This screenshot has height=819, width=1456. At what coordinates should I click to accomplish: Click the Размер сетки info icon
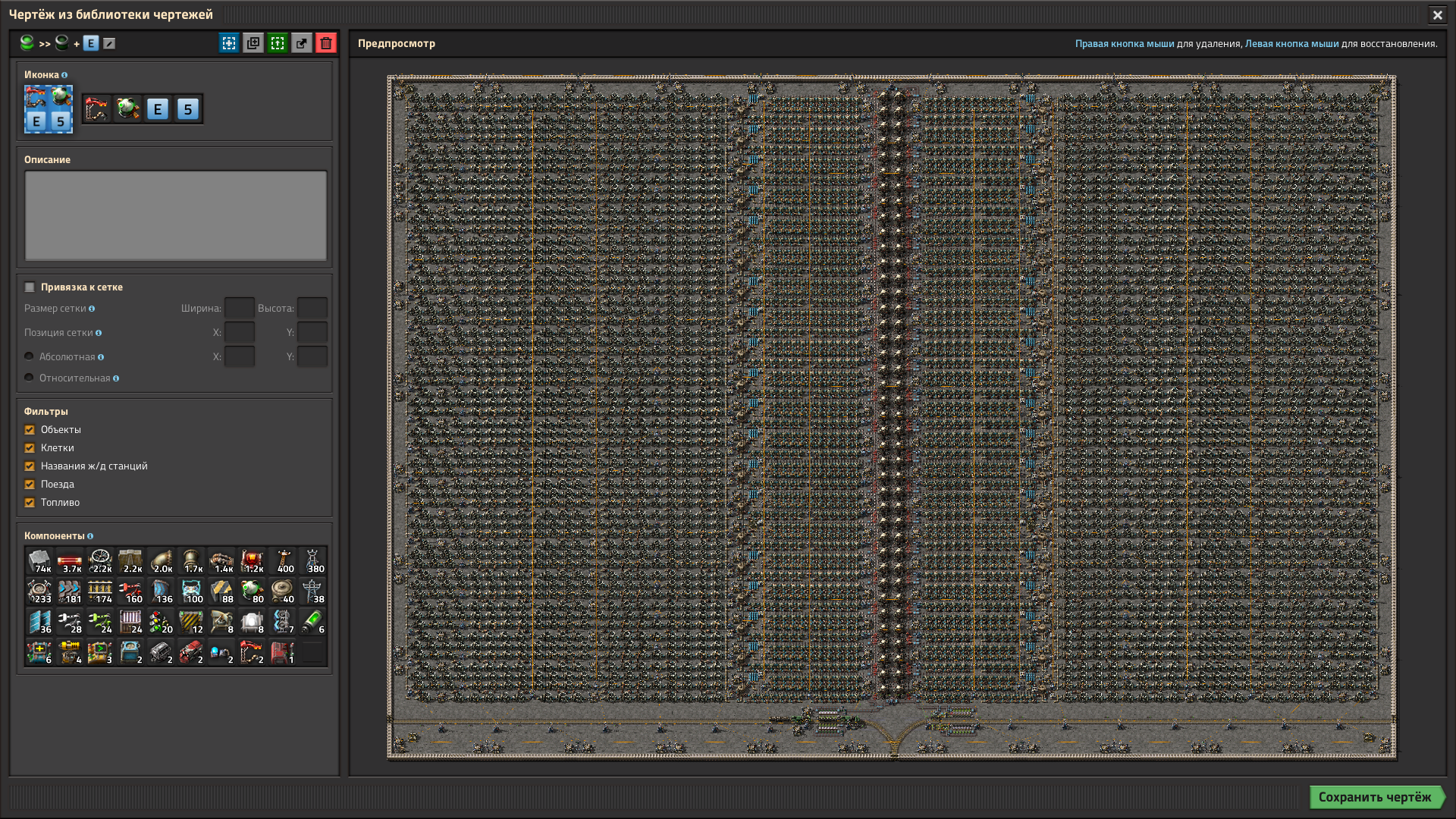(92, 309)
